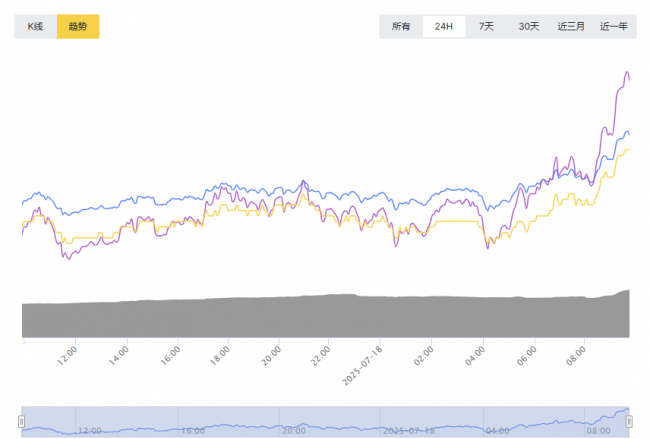
Task: Grab the right zoom slider handle
Action: click(629, 422)
